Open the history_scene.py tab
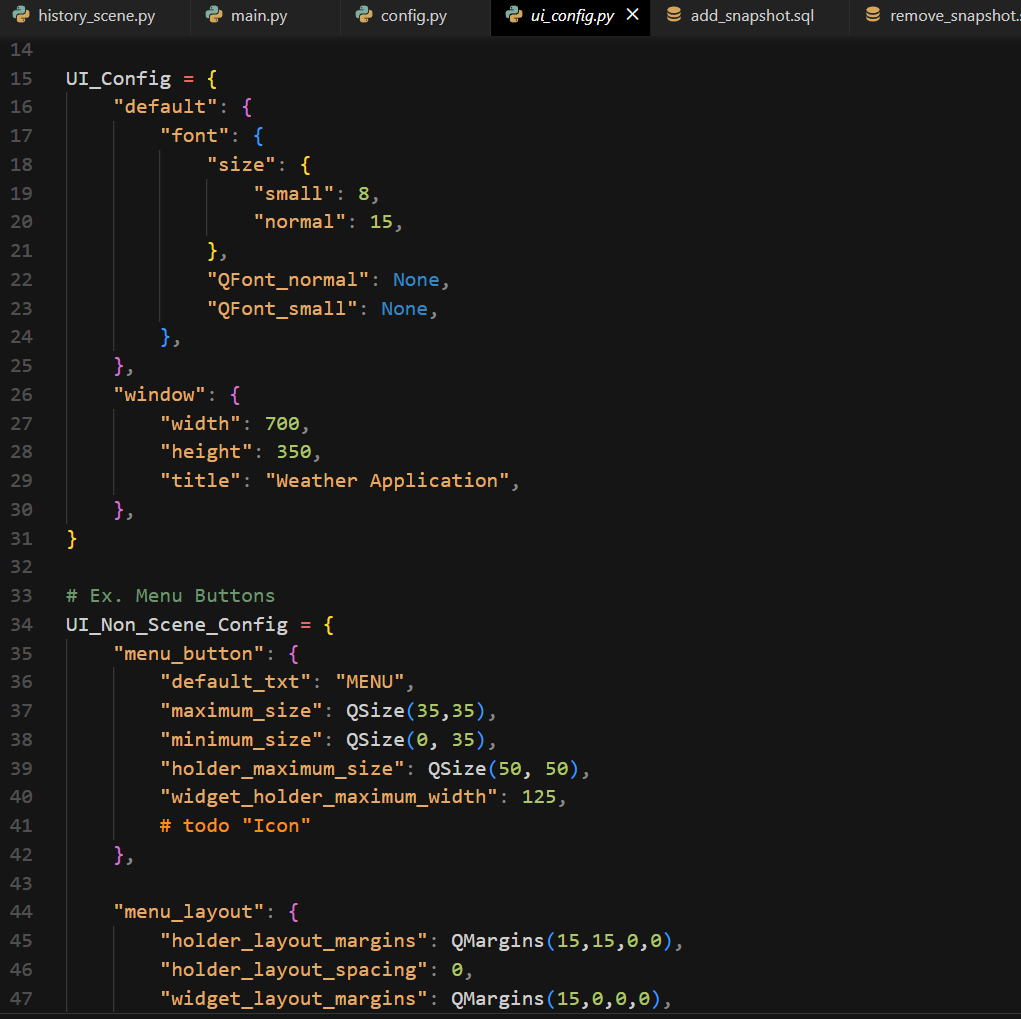This screenshot has width=1021, height=1019. 96,17
